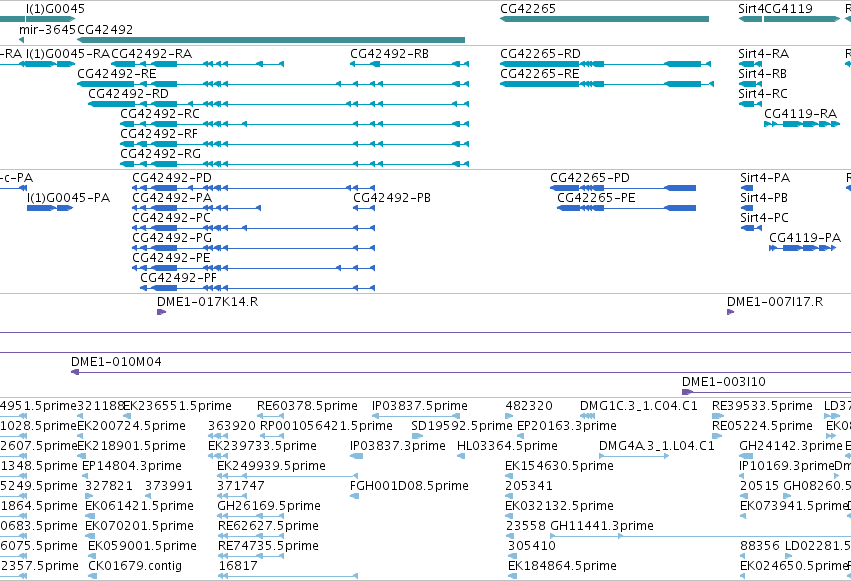Viewport: 851px width, 581px height.
Task: Select protein Sirt4-PC
Action: click(x=751, y=228)
